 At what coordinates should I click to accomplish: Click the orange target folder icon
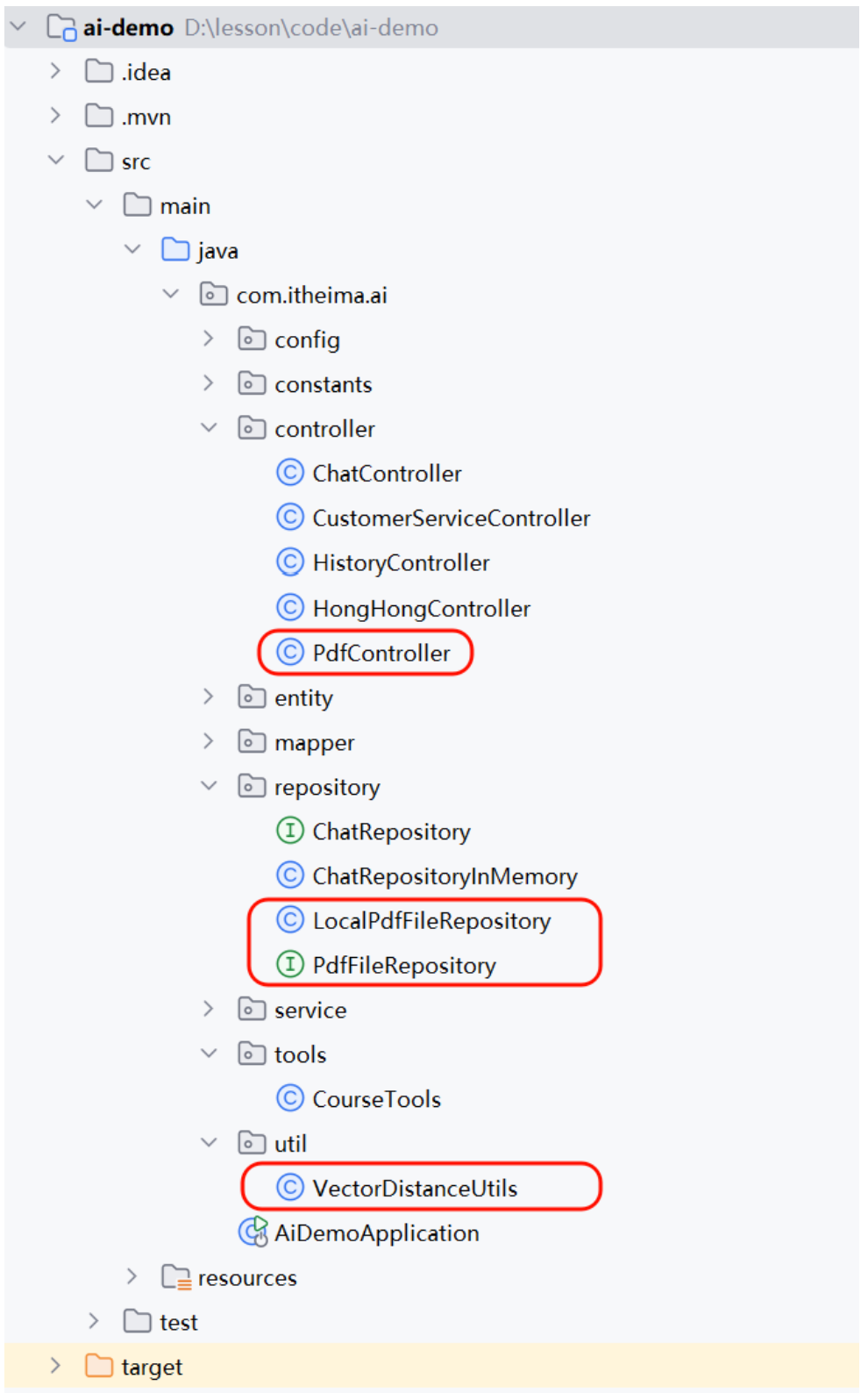point(99,1366)
